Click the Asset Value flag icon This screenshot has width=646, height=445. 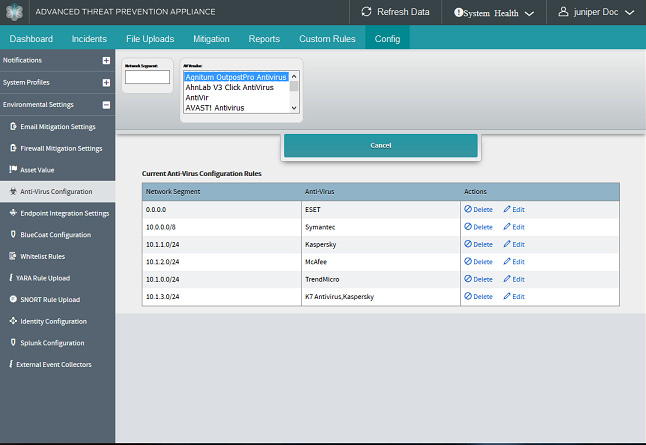(13, 169)
